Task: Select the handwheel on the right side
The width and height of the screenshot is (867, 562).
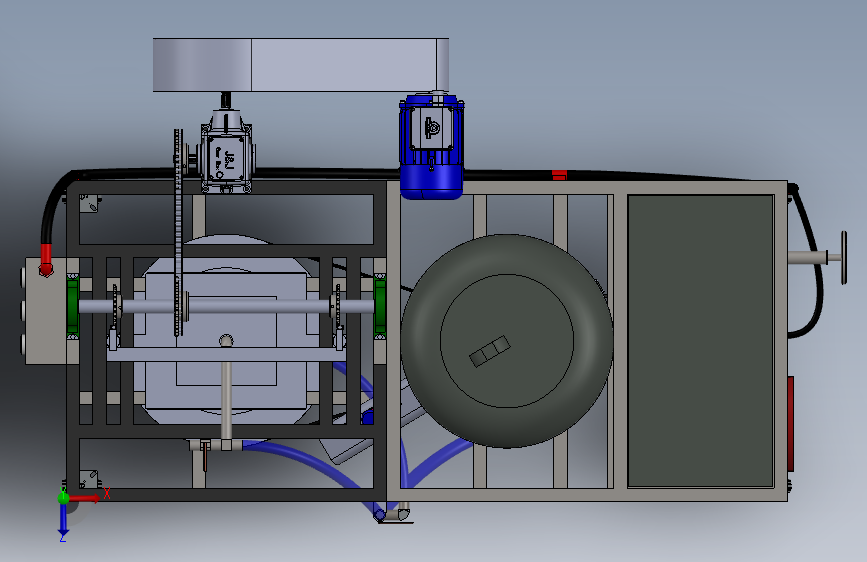Action: [844, 258]
